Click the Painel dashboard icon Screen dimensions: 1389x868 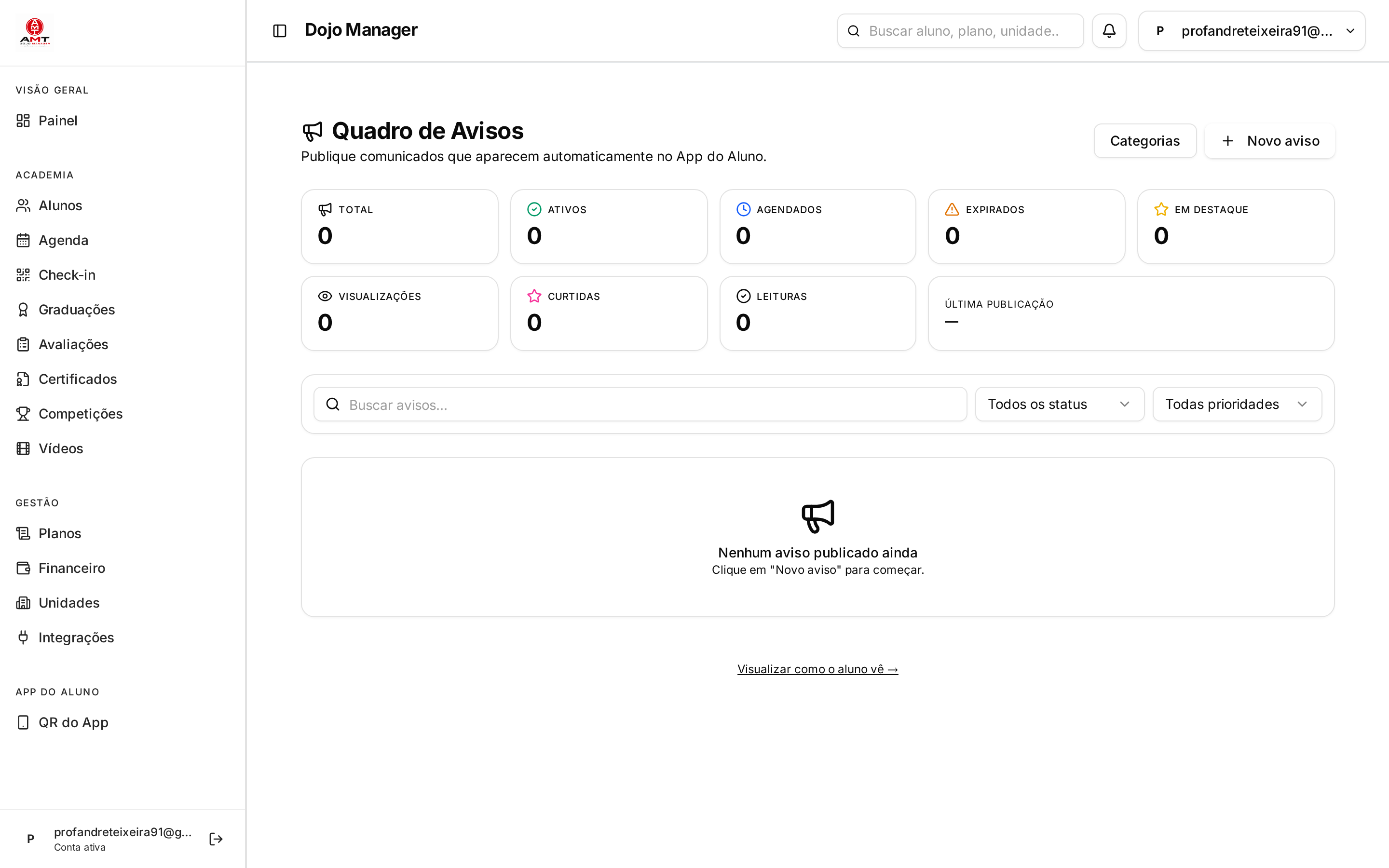(23, 121)
